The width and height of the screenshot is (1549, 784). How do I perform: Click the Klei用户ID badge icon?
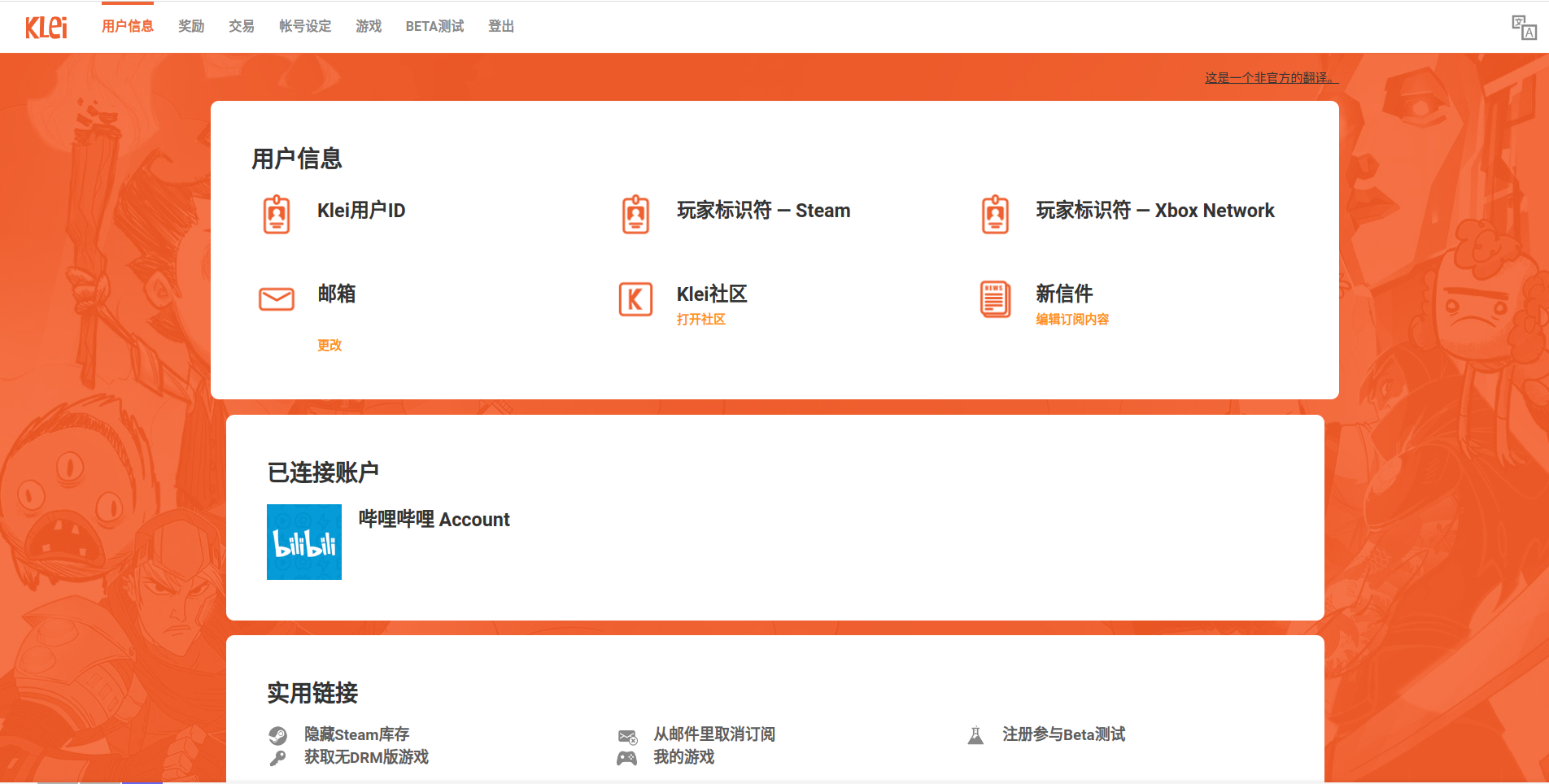pyautogui.click(x=276, y=214)
